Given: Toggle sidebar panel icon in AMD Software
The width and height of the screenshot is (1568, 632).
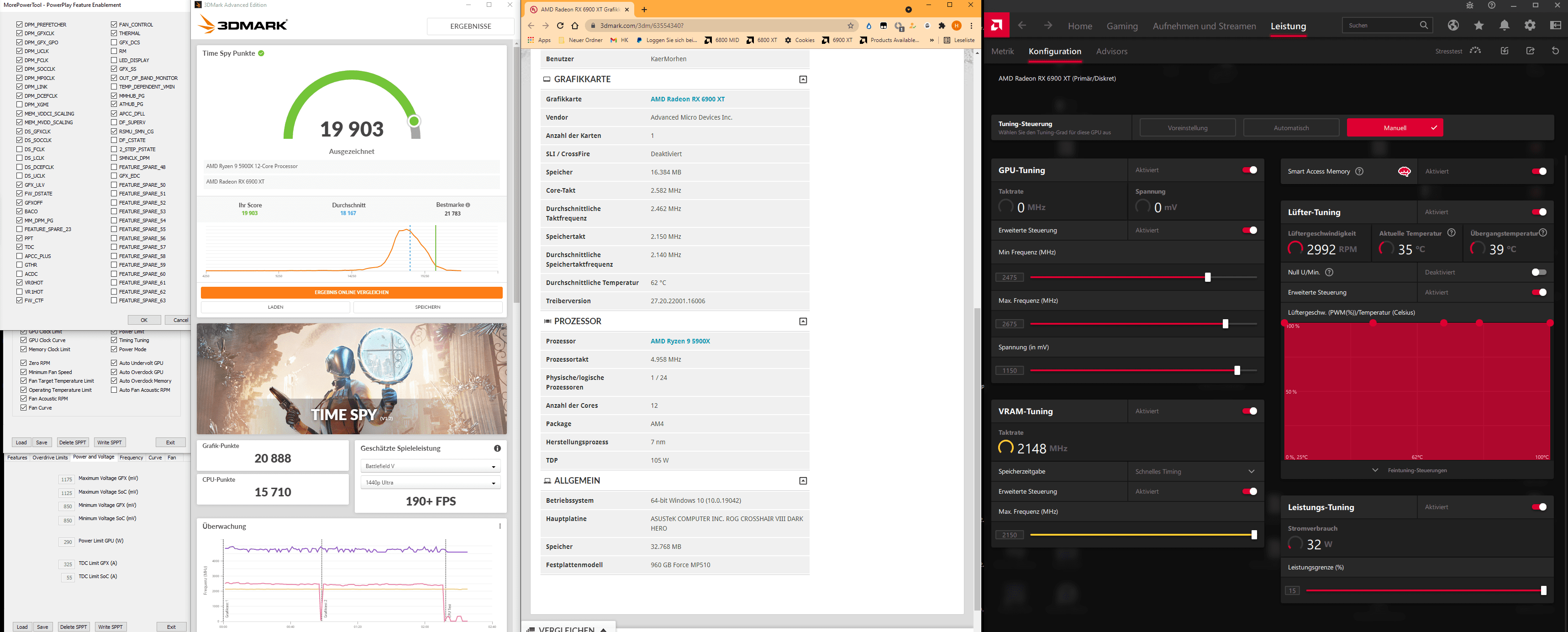Looking at the screenshot, I should [x=1555, y=25].
